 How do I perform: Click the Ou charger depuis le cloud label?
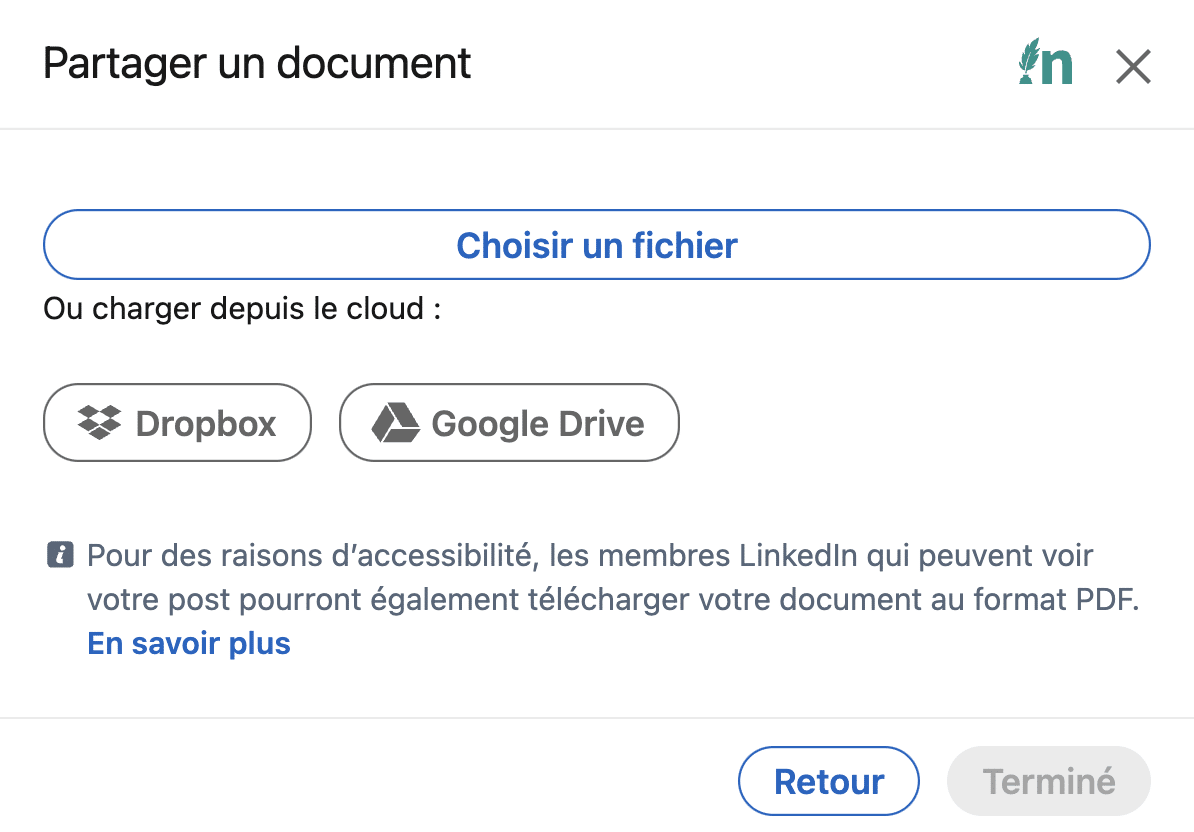(x=242, y=308)
